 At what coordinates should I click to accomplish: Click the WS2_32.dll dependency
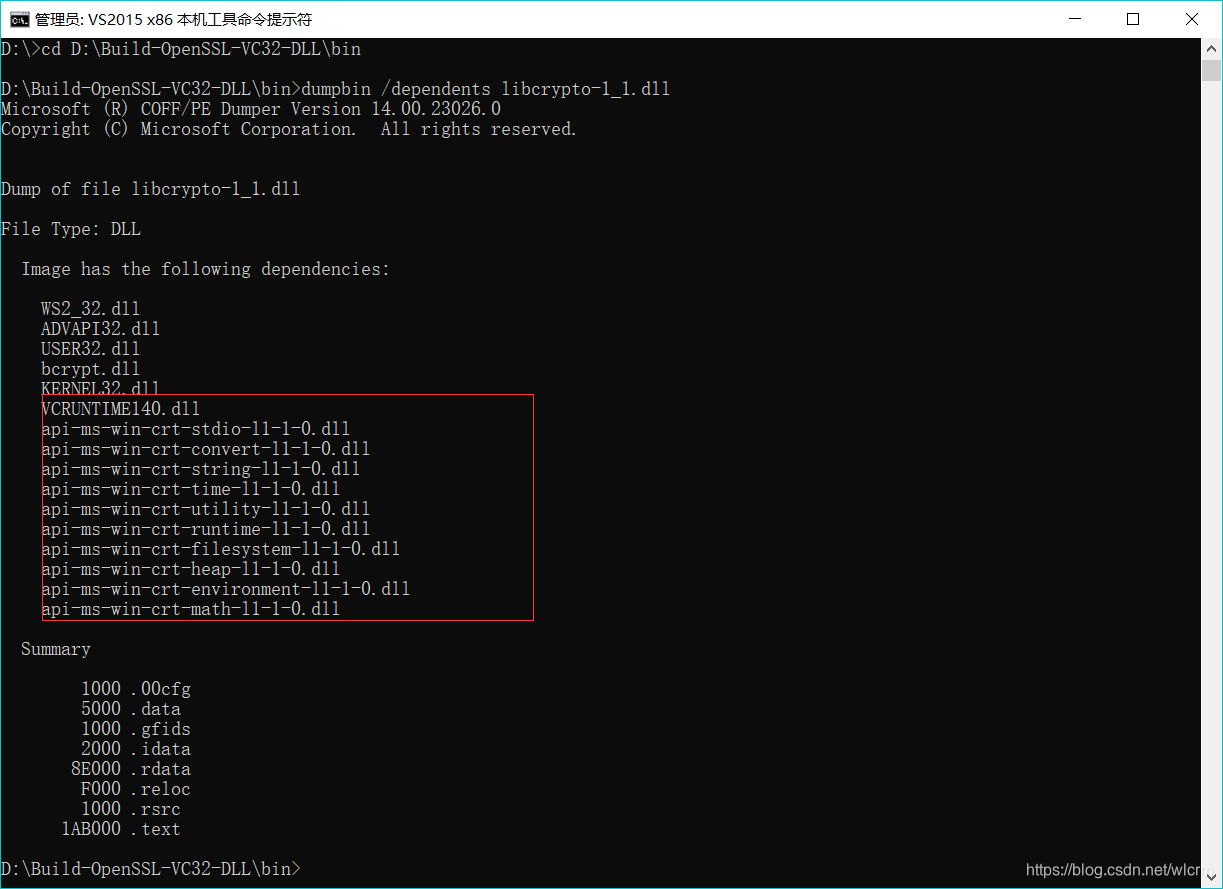(x=91, y=309)
